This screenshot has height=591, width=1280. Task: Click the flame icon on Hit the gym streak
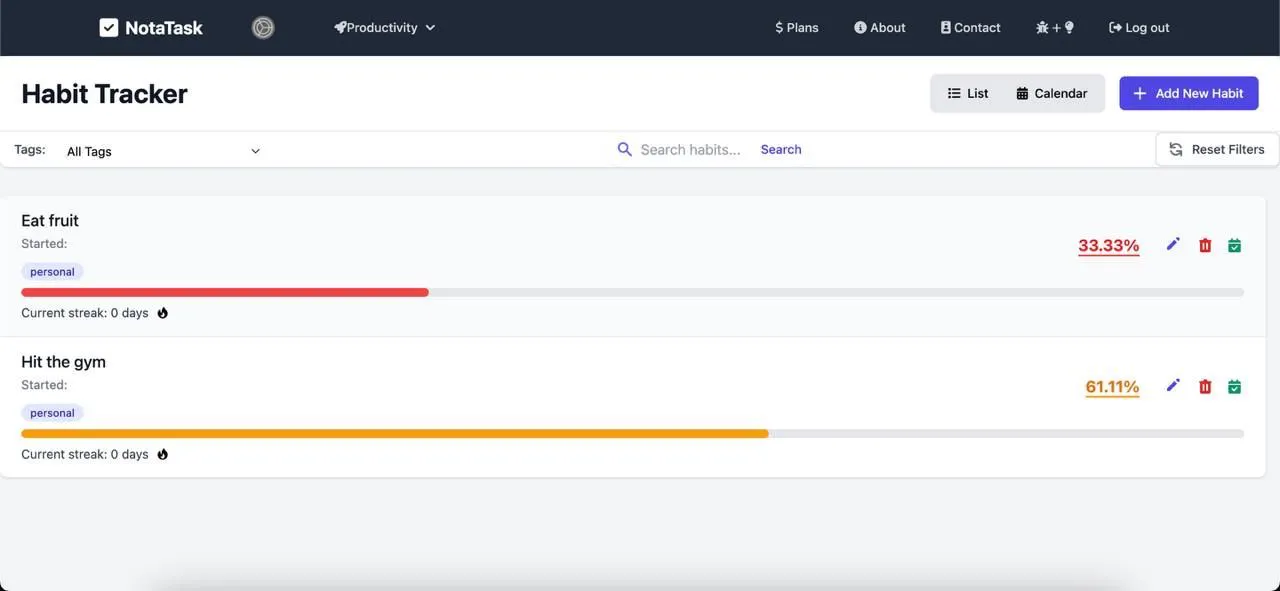[163, 454]
